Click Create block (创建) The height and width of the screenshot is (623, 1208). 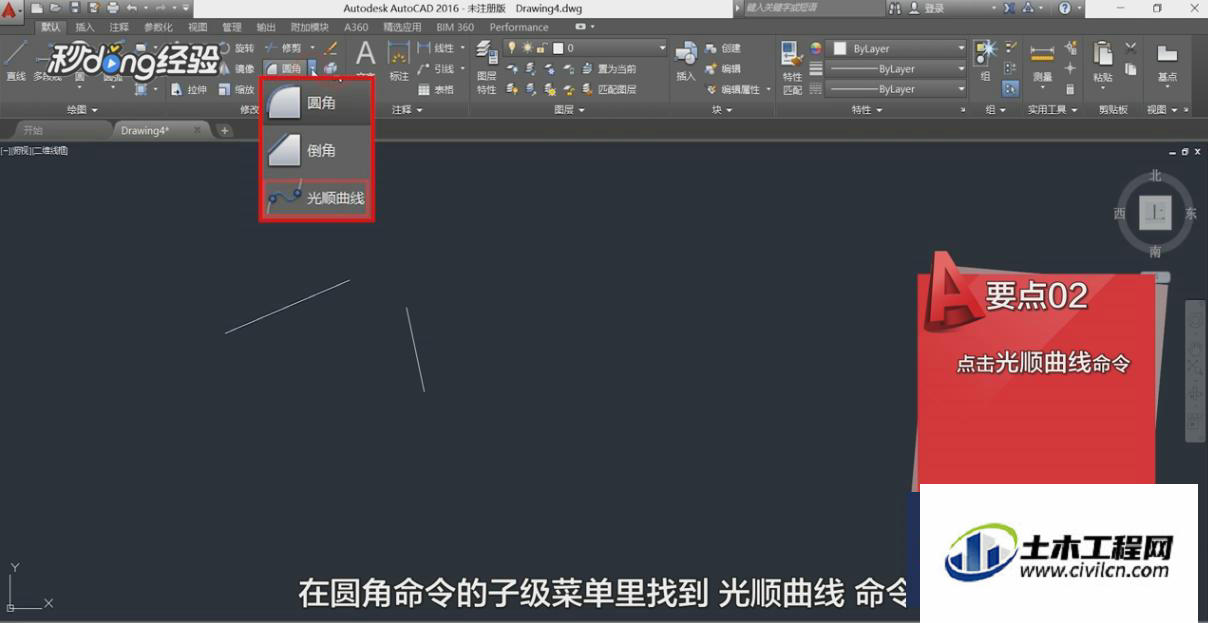click(723, 48)
